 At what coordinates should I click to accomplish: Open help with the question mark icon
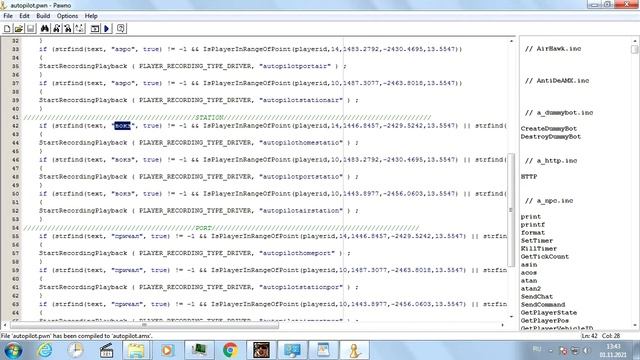tap(121, 29)
